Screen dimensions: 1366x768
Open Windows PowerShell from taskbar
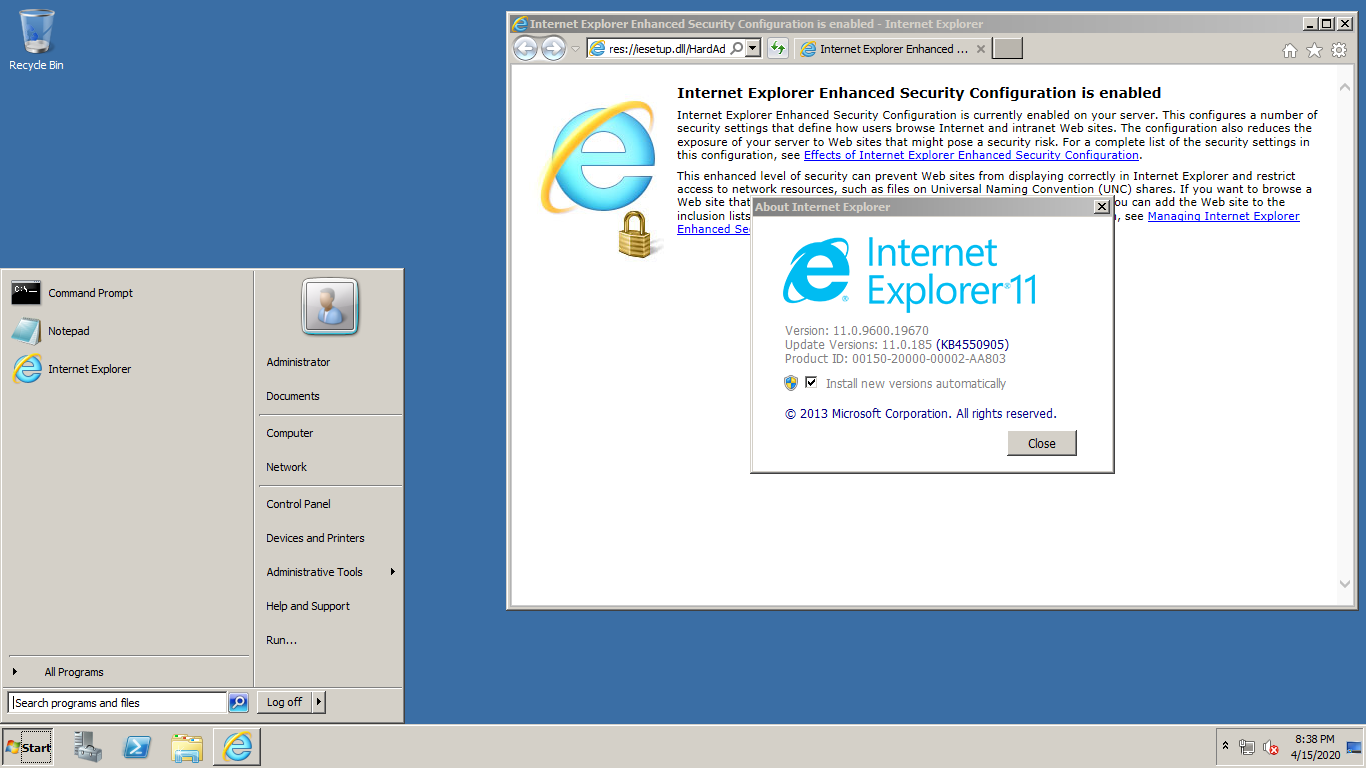pyautogui.click(x=137, y=747)
